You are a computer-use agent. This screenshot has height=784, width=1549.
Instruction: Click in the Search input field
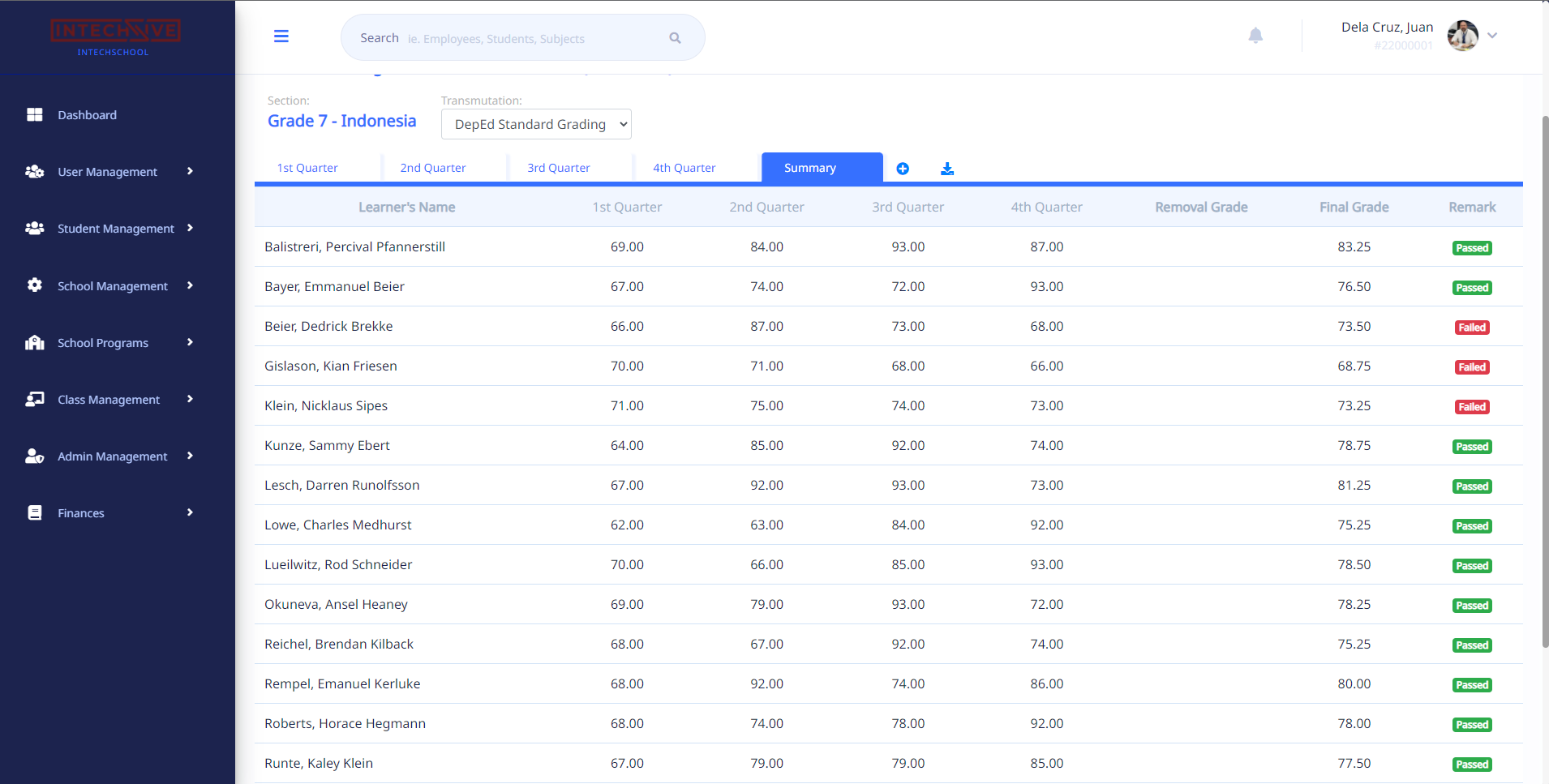click(x=527, y=38)
